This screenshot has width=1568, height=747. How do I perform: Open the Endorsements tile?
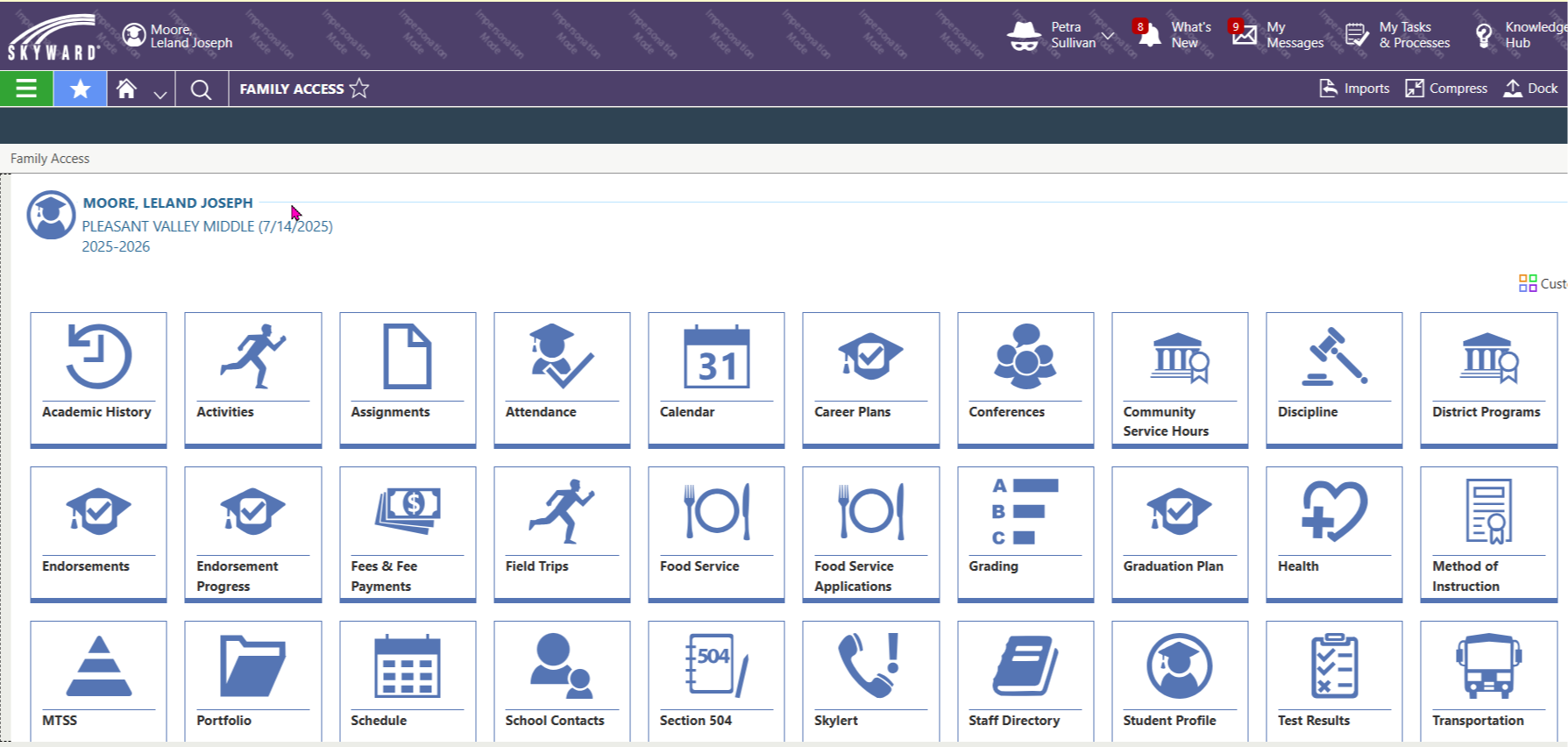click(98, 534)
